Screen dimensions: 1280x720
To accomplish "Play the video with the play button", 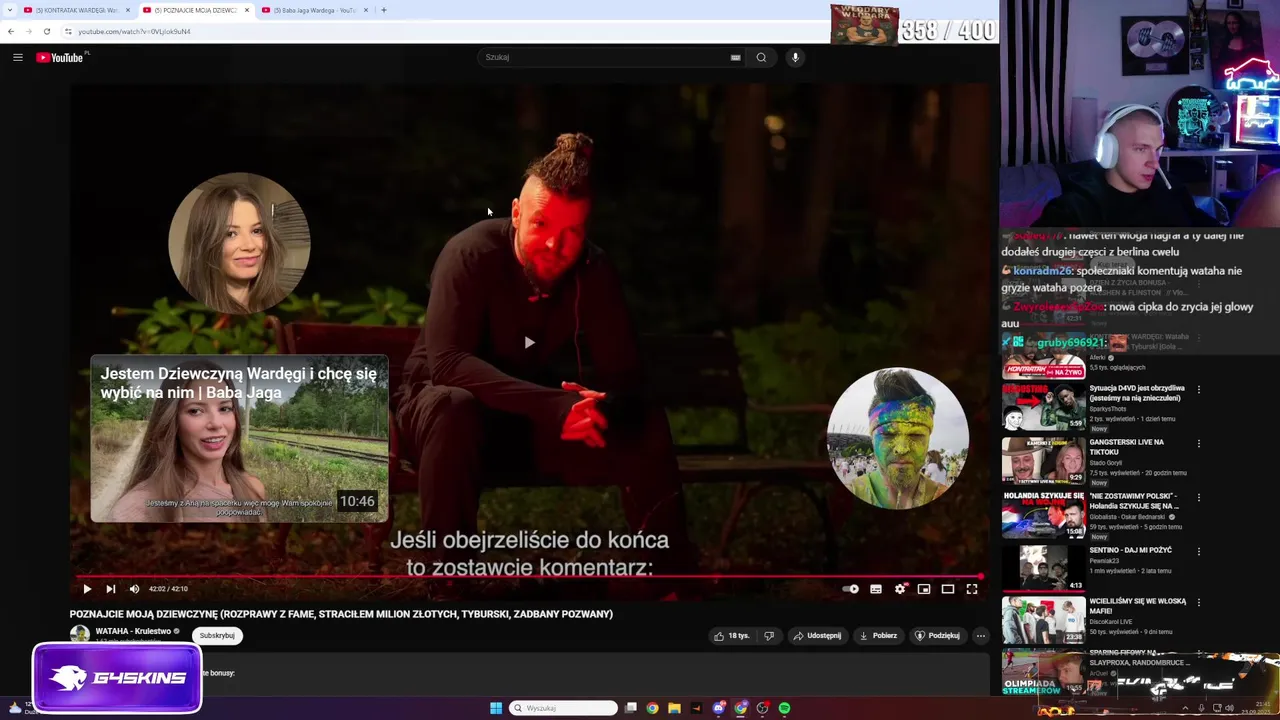I will point(87,589).
